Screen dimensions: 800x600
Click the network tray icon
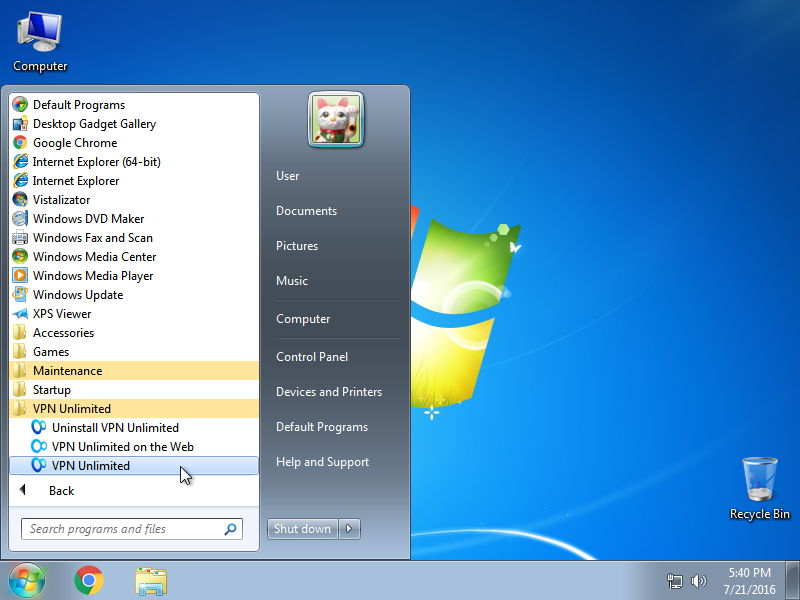(x=675, y=581)
